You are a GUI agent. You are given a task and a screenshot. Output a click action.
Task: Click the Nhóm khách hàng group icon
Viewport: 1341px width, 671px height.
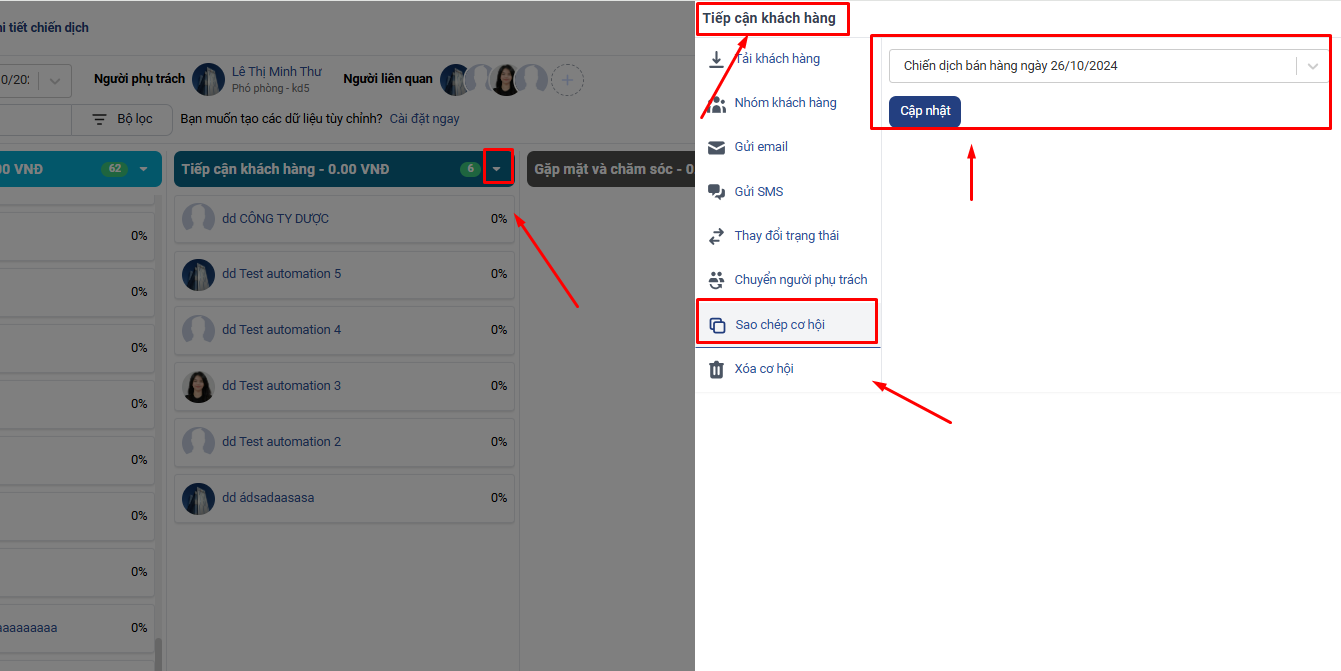click(716, 103)
